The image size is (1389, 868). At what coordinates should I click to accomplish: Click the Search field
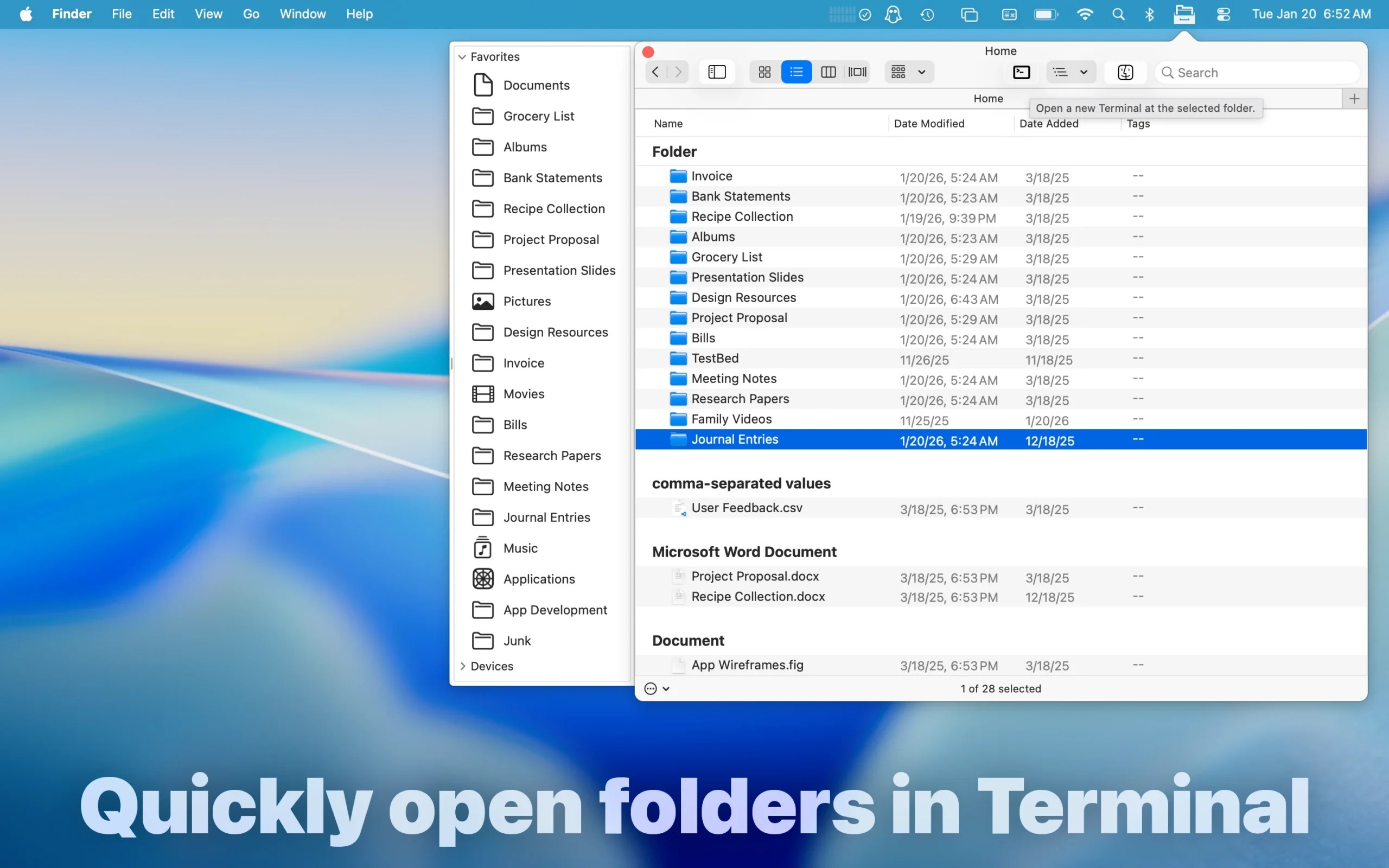[x=1257, y=73]
